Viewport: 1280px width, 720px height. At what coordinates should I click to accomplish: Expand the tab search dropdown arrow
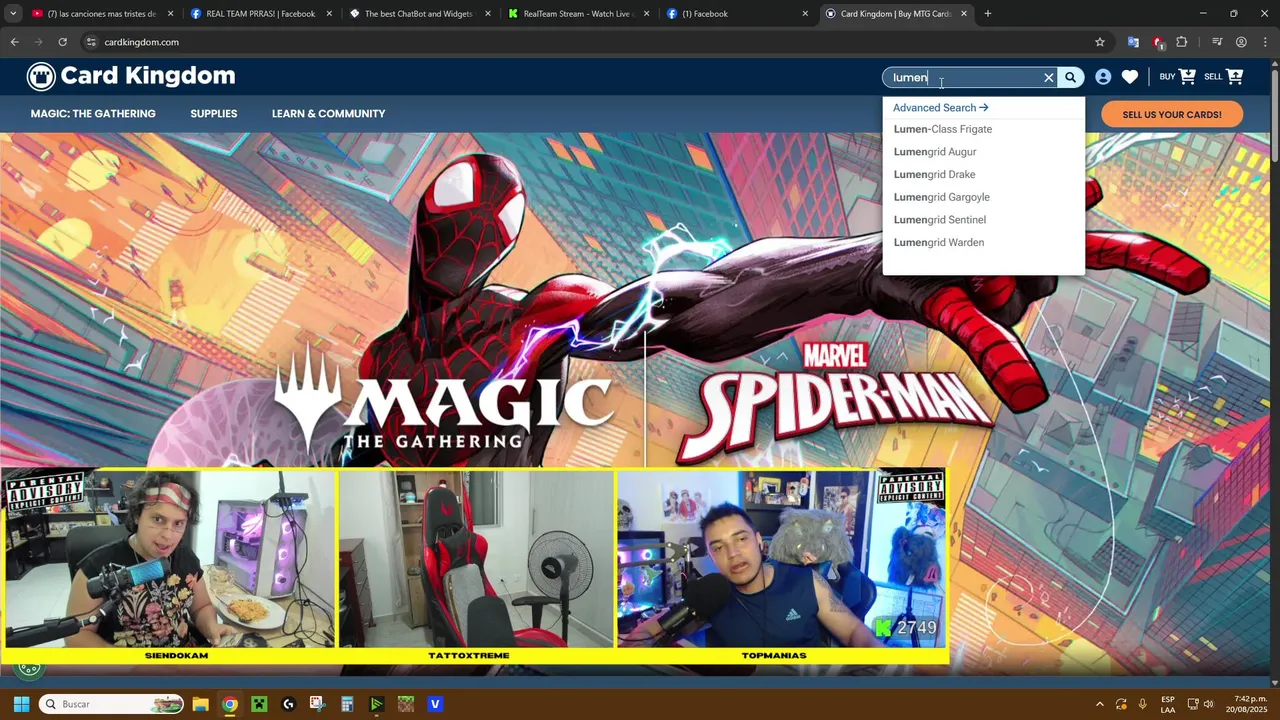[x=12, y=14]
